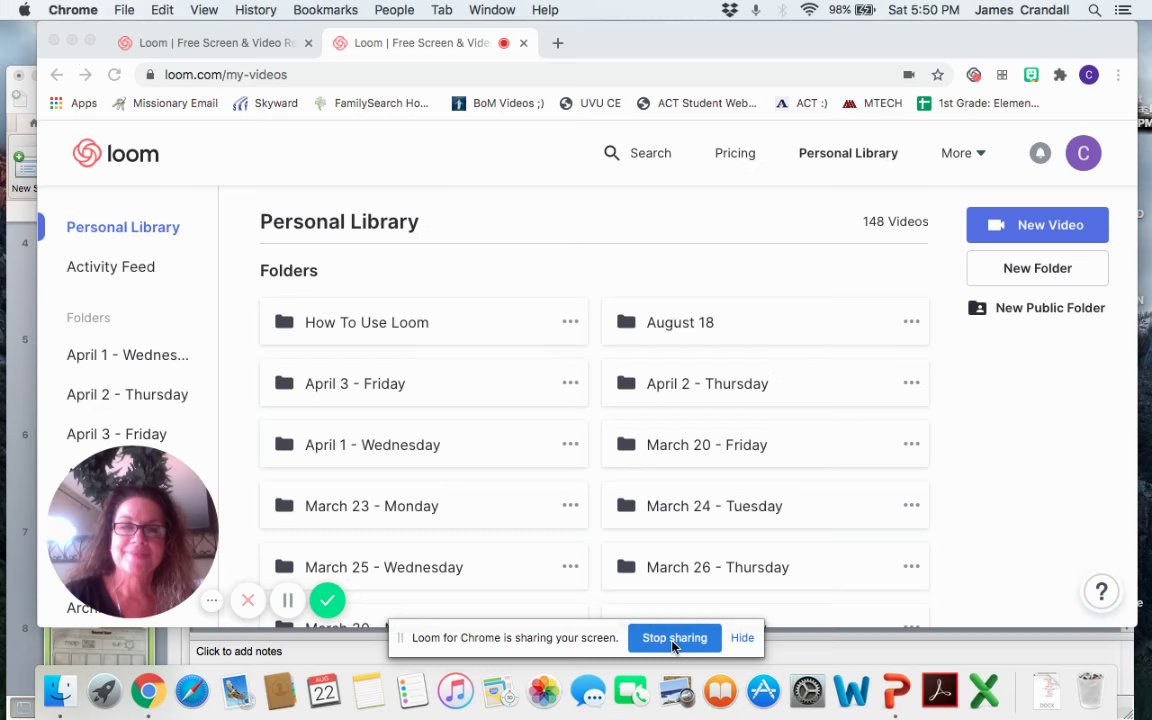Image resolution: width=1152 pixels, height=720 pixels.
Task: Open options for April 3 - Friday folder
Action: click(x=570, y=383)
